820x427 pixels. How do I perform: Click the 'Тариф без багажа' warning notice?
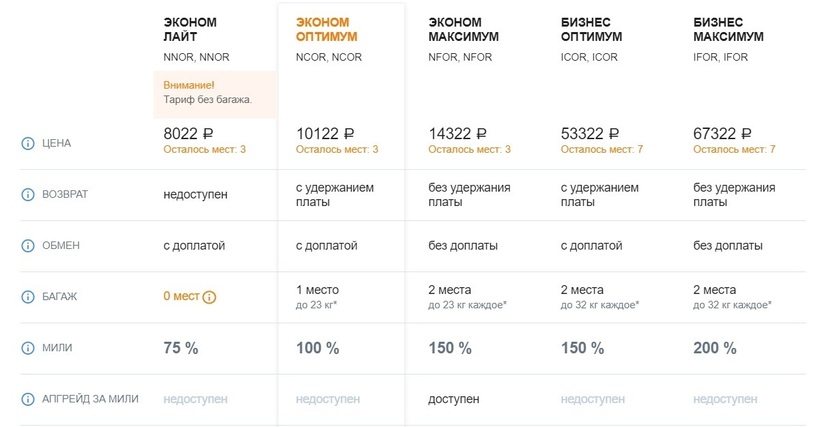pyautogui.click(x=207, y=100)
